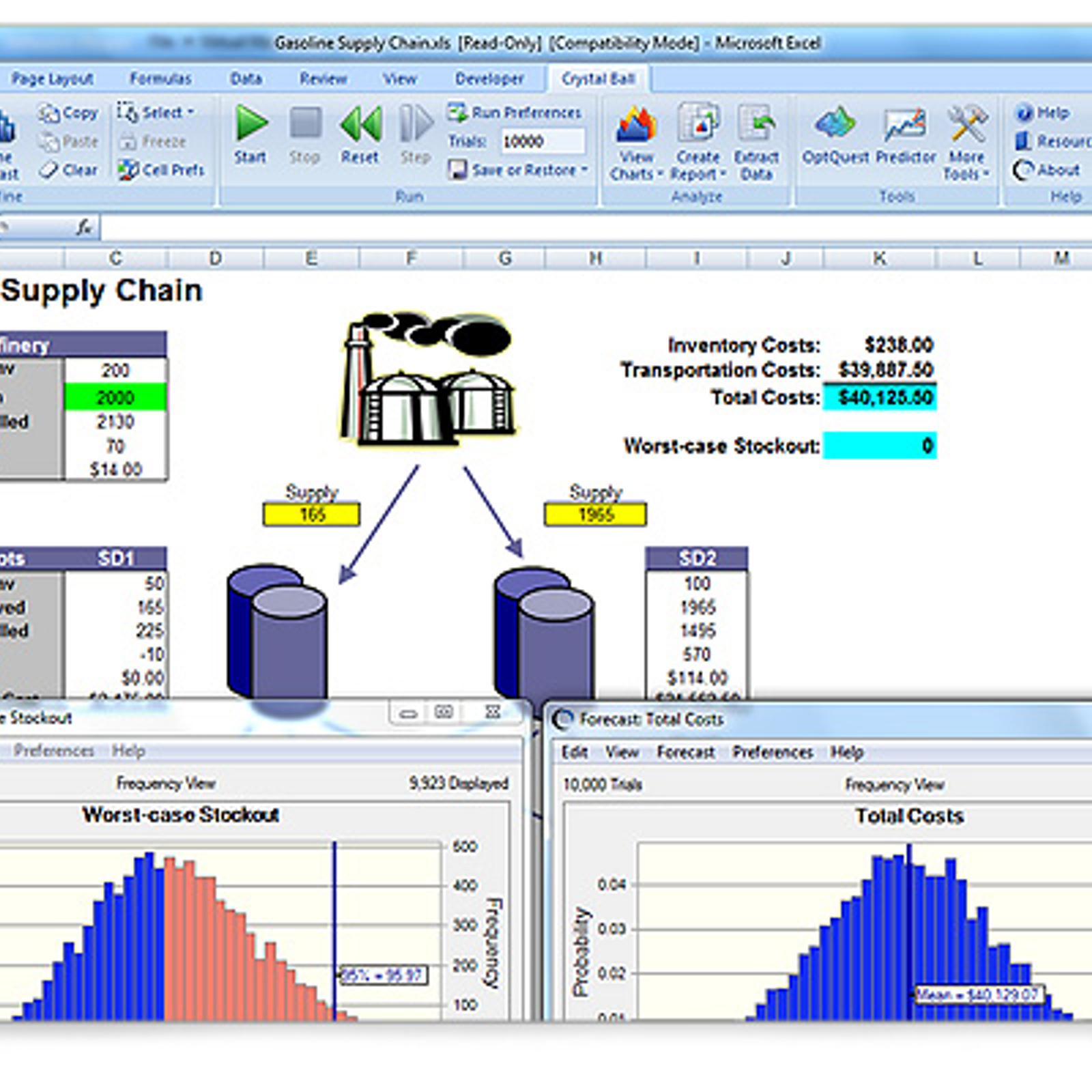Image resolution: width=1092 pixels, height=1092 pixels.
Task: Click Copy data in Define group
Action: [x=68, y=113]
